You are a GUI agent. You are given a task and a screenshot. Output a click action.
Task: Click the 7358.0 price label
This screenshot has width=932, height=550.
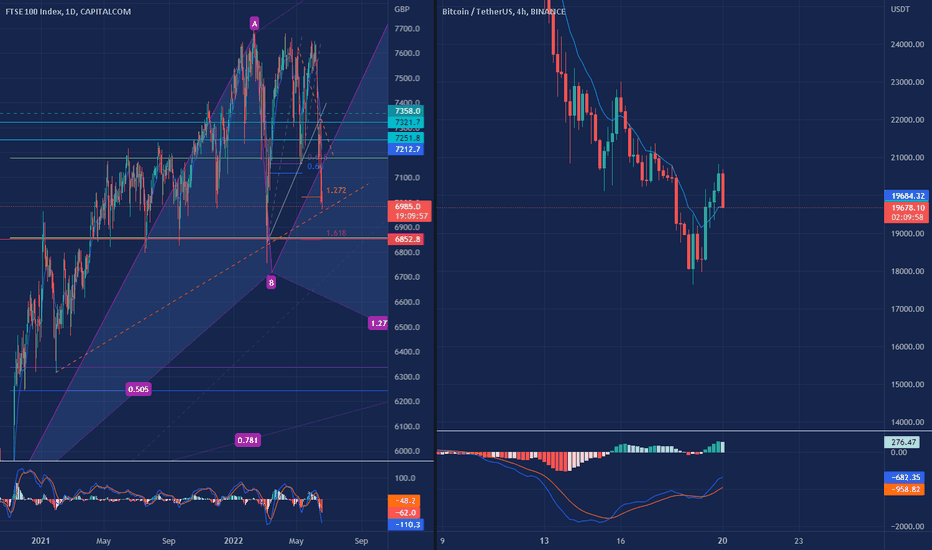pyautogui.click(x=405, y=111)
